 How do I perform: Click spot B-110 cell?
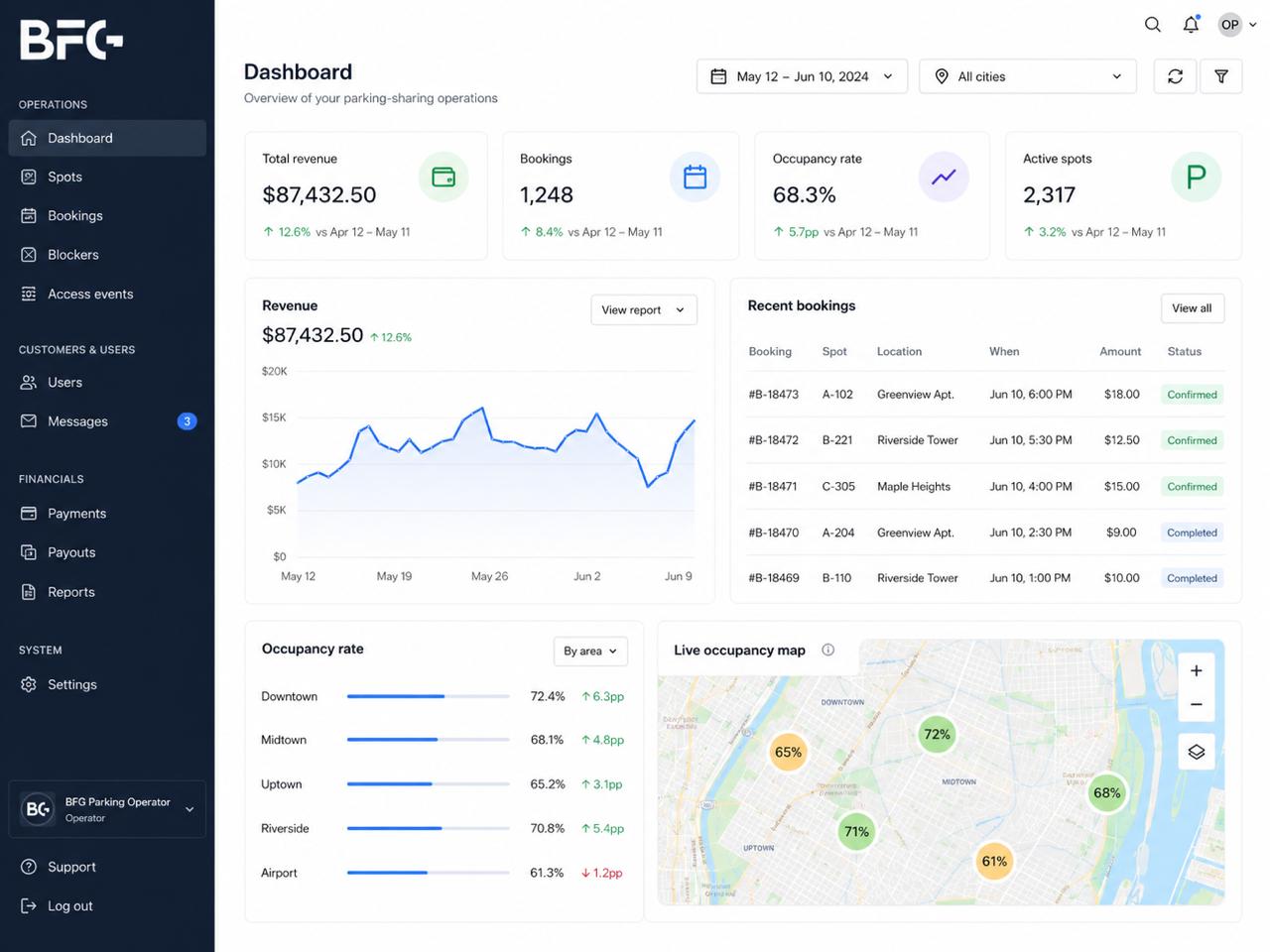(836, 578)
